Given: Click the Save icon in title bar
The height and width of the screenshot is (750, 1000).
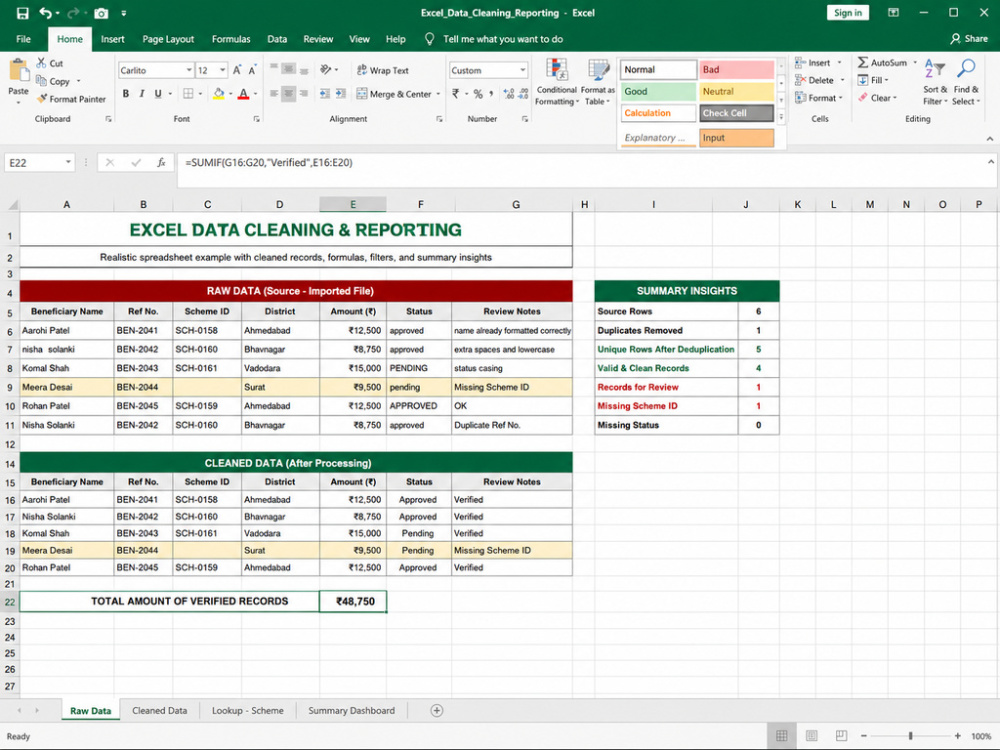Looking at the screenshot, I should (x=22, y=13).
